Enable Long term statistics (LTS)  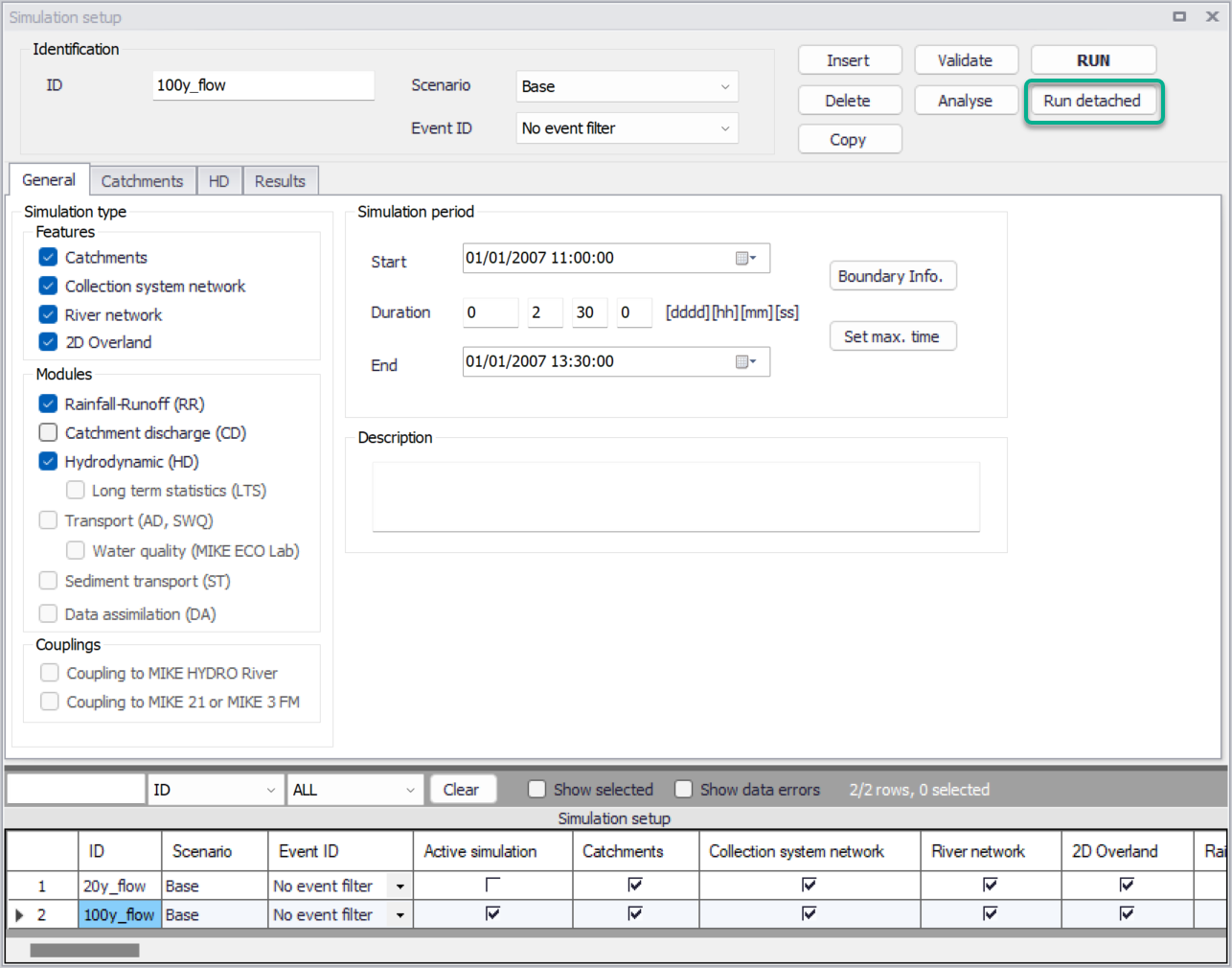pos(75,490)
